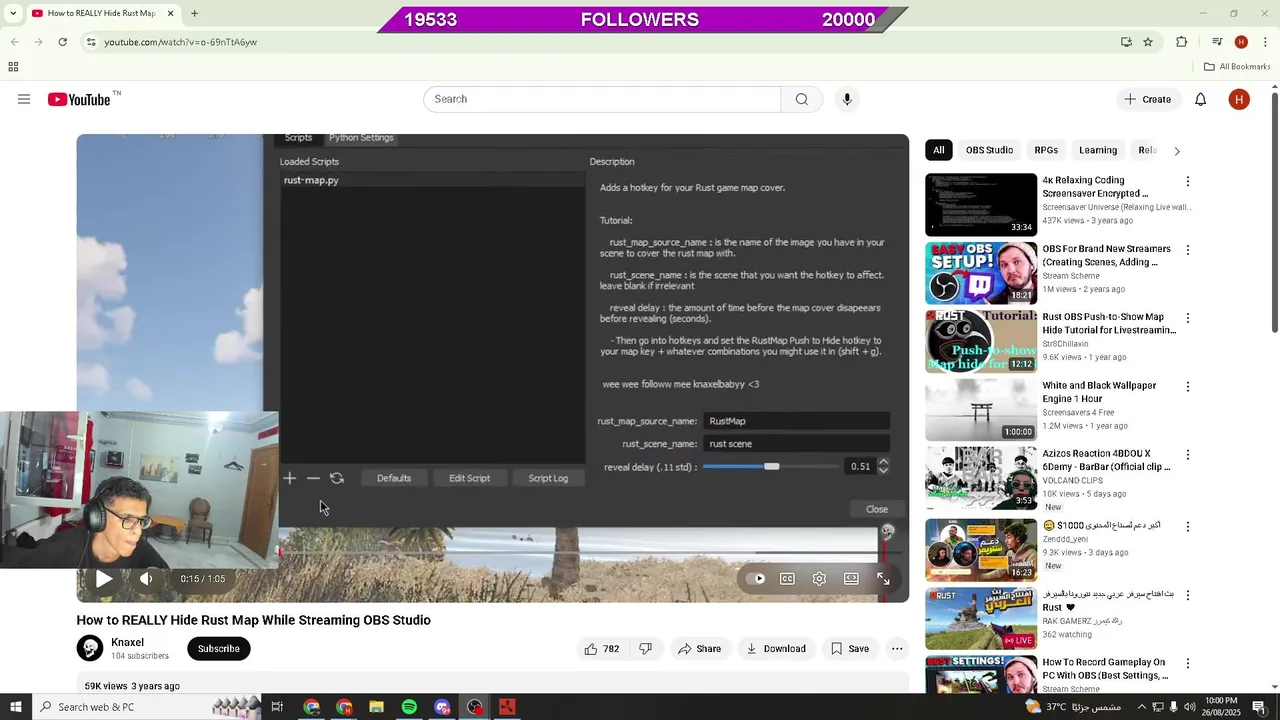The height and width of the screenshot is (720, 1280).
Task: Open OBS Studio from taskbar
Action: pos(474,707)
